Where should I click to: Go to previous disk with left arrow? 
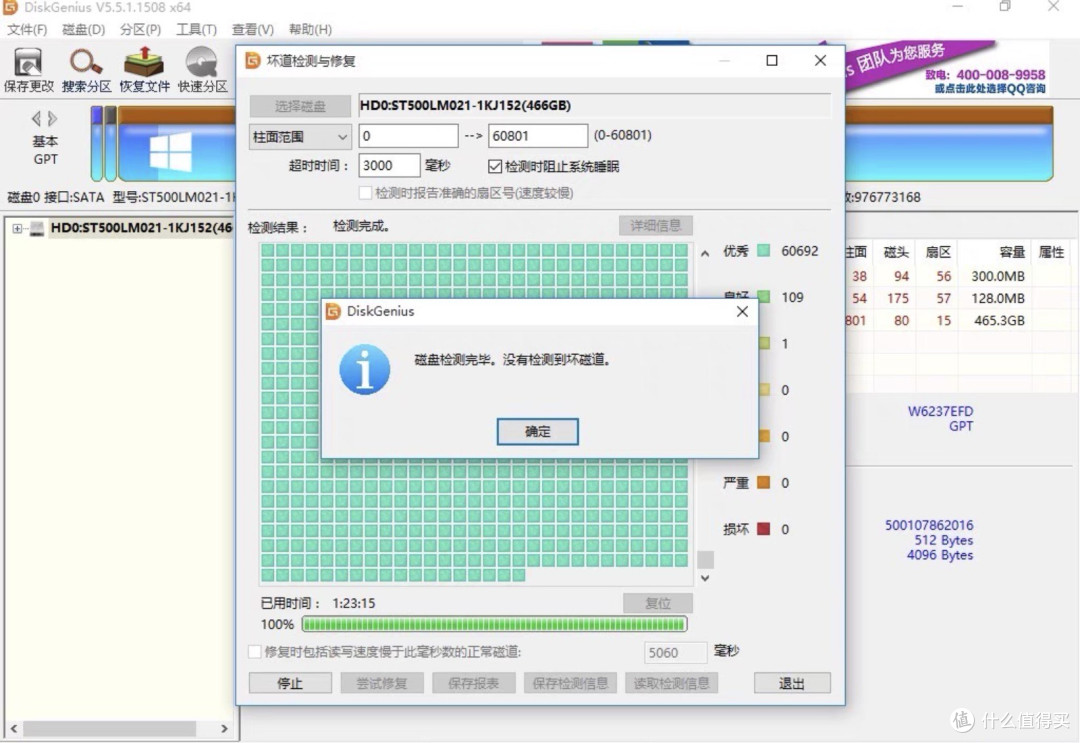(36, 119)
